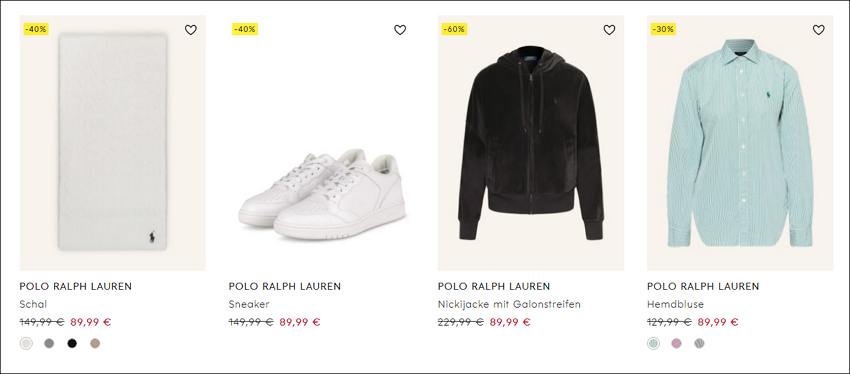Click heart icon on Nickijacke product
This screenshot has height=374, width=850.
(x=609, y=30)
